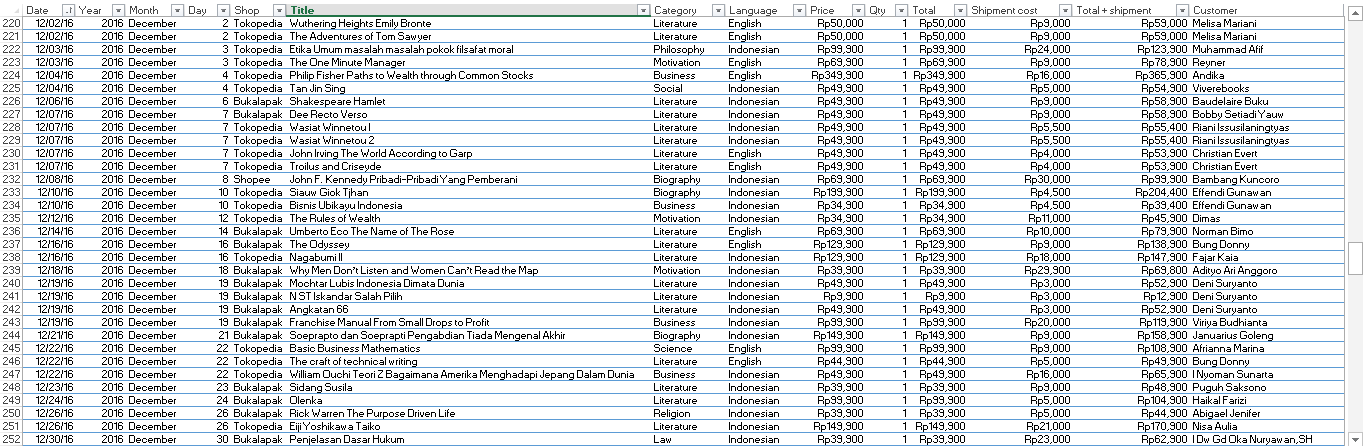Expand the Total + shipment filter dropdown

pyautogui.click(x=1181, y=10)
